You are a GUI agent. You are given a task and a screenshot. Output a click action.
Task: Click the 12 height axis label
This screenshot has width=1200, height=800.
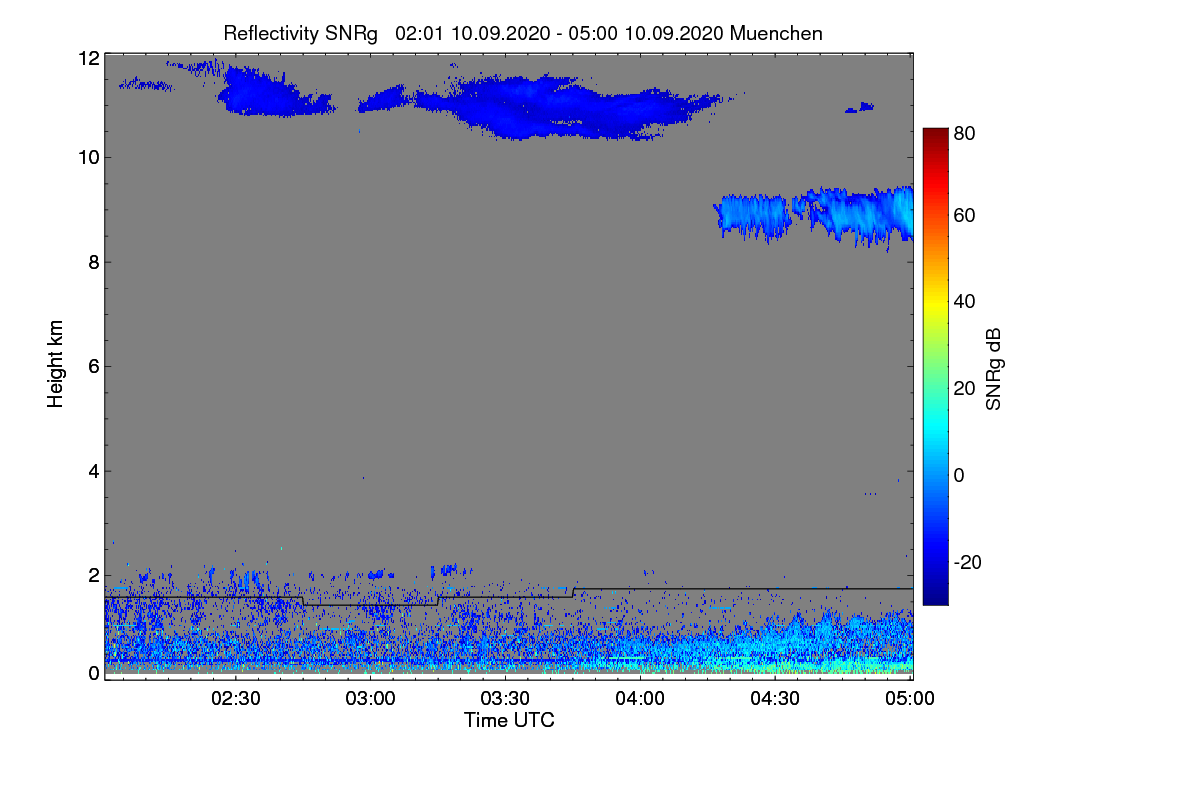88,58
